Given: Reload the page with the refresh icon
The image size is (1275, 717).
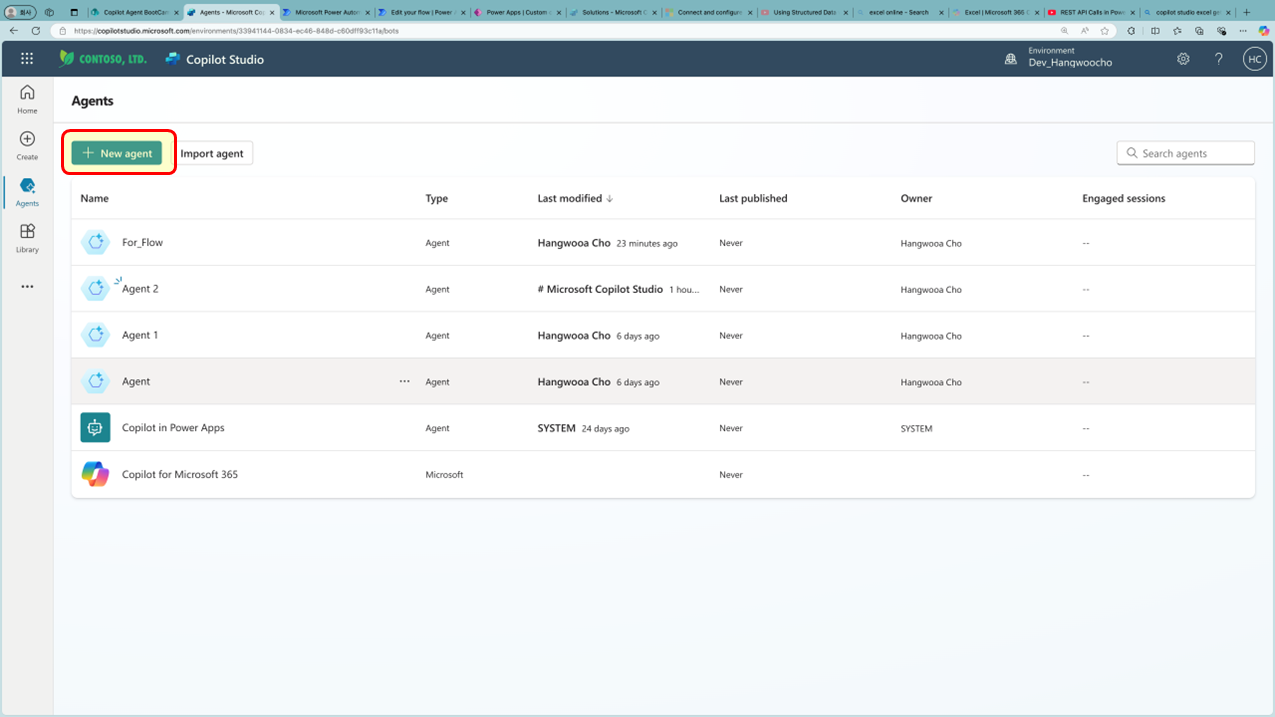Looking at the screenshot, I should [x=36, y=31].
